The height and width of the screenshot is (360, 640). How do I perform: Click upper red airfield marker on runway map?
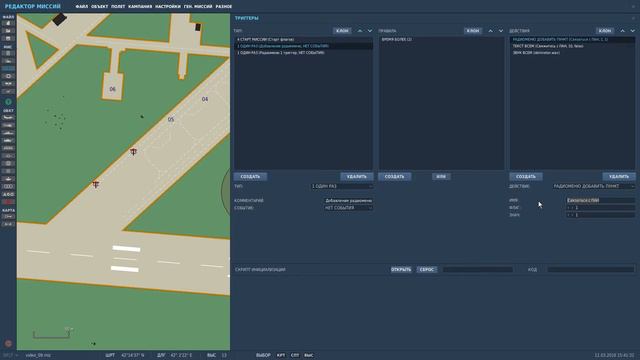133,152
